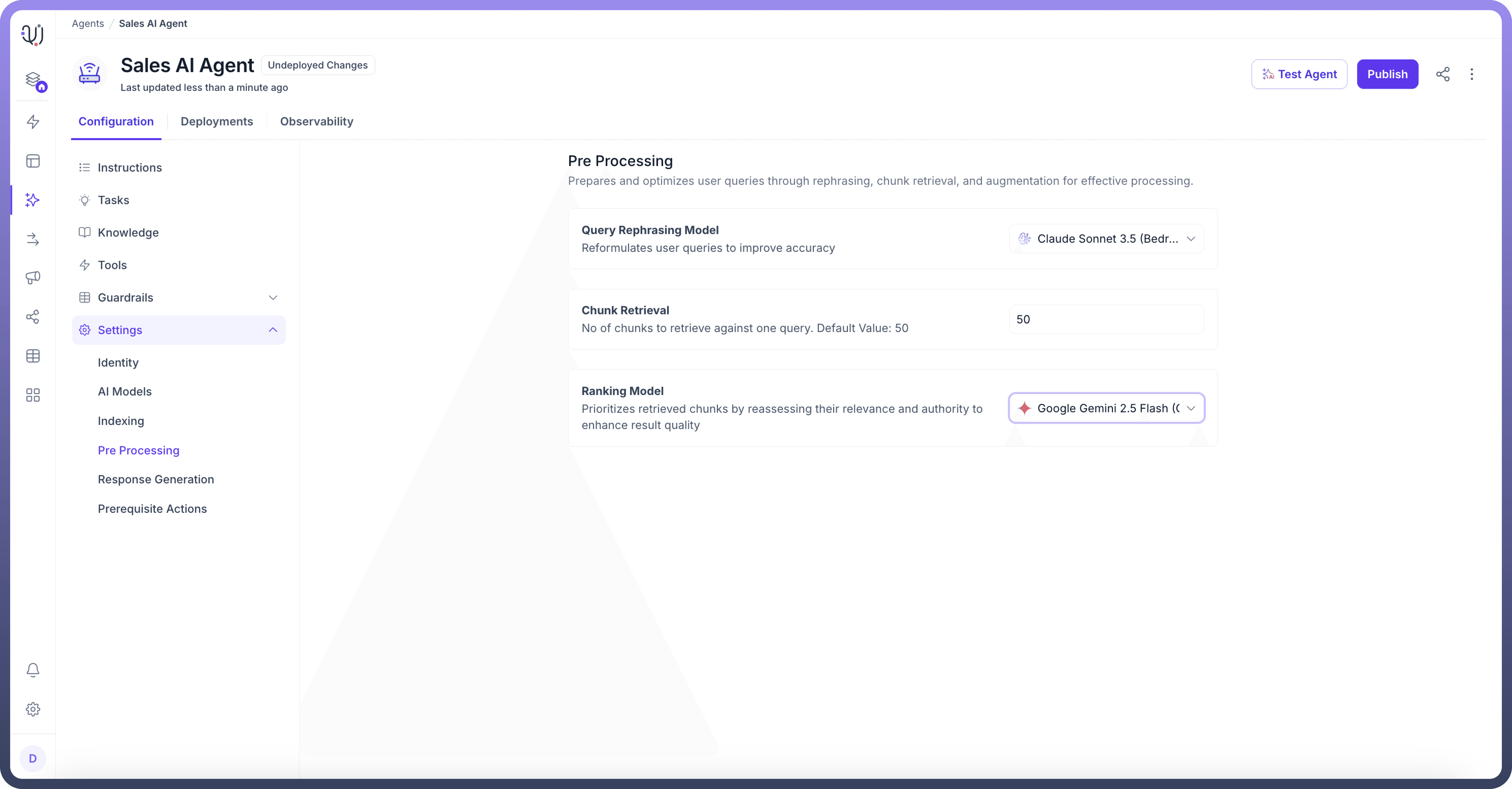Open the Query Rephrasing Model dropdown
Image resolution: width=1512 pixels, height=789 pixels.
[x=1106, y=239]
